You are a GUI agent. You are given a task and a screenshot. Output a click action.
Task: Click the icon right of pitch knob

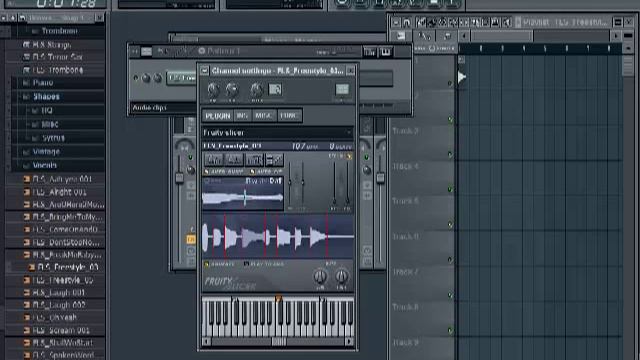275,89
